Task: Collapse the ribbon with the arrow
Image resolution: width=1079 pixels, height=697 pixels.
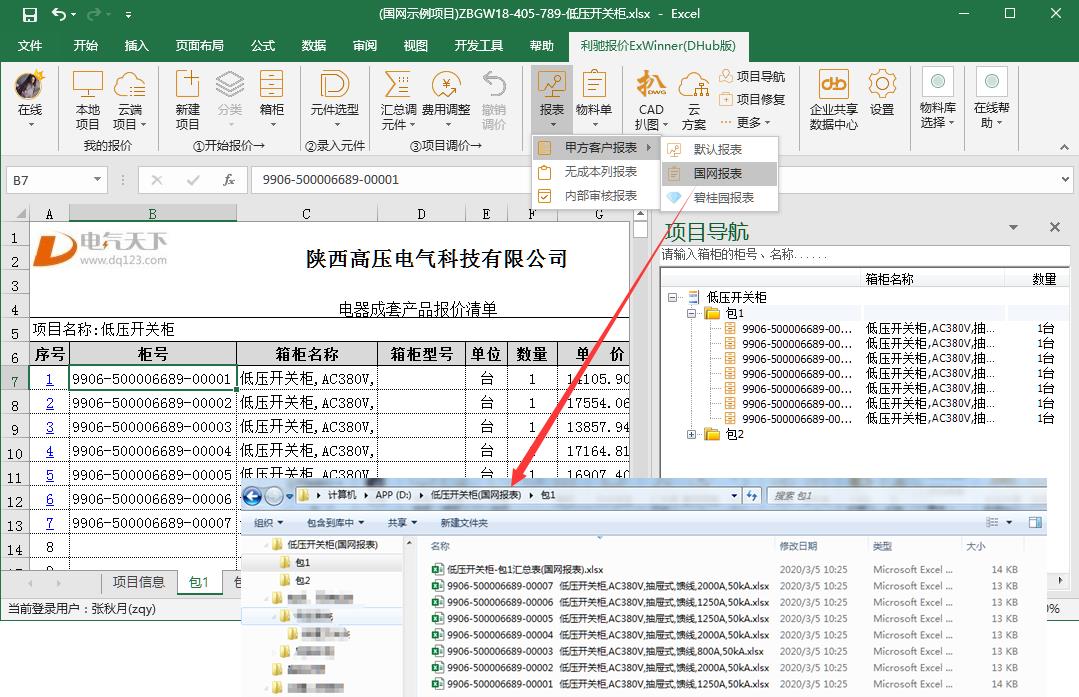Action: click(x=1064, y=147)
